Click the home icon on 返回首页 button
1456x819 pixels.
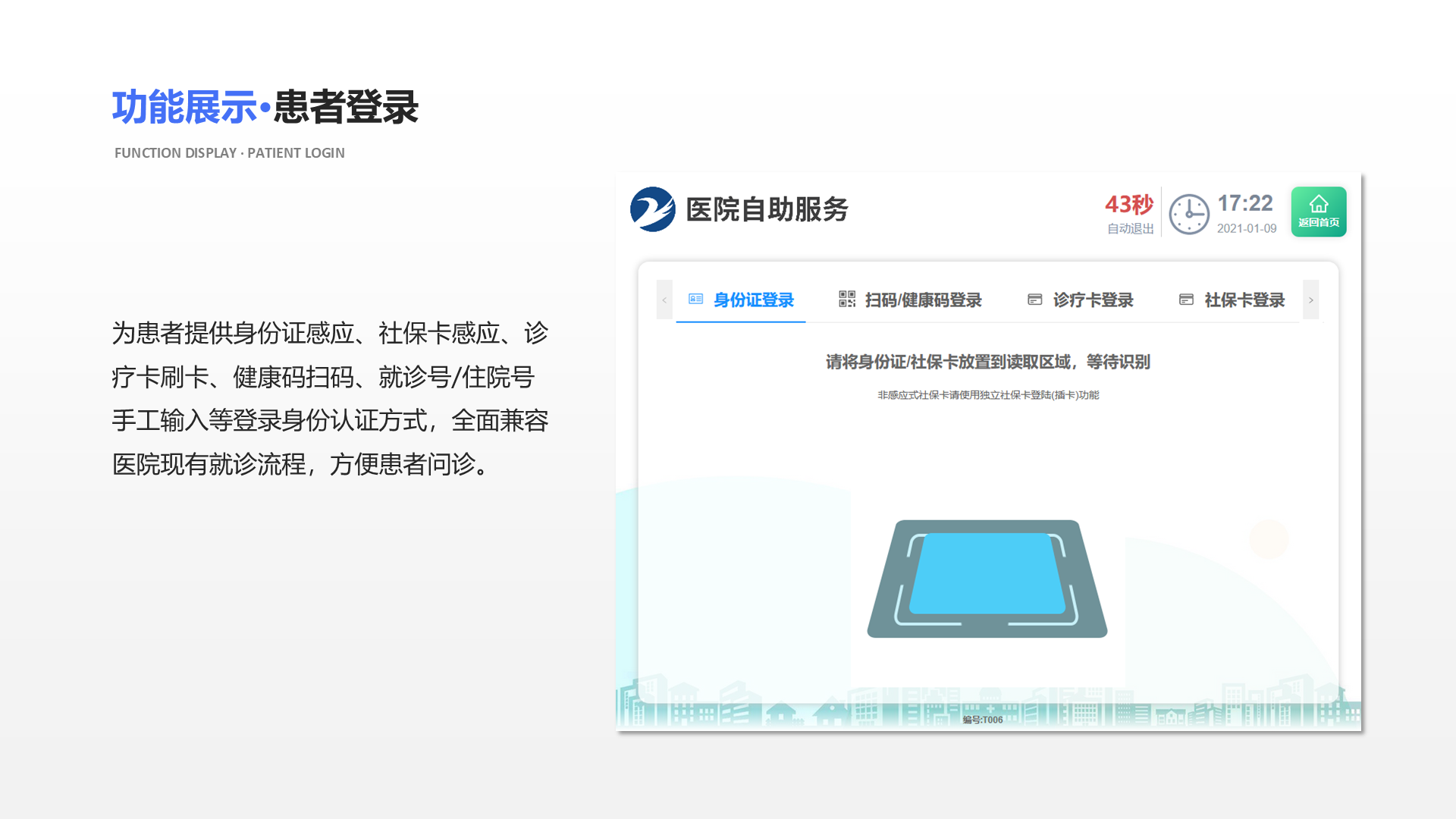point(1319,203)
